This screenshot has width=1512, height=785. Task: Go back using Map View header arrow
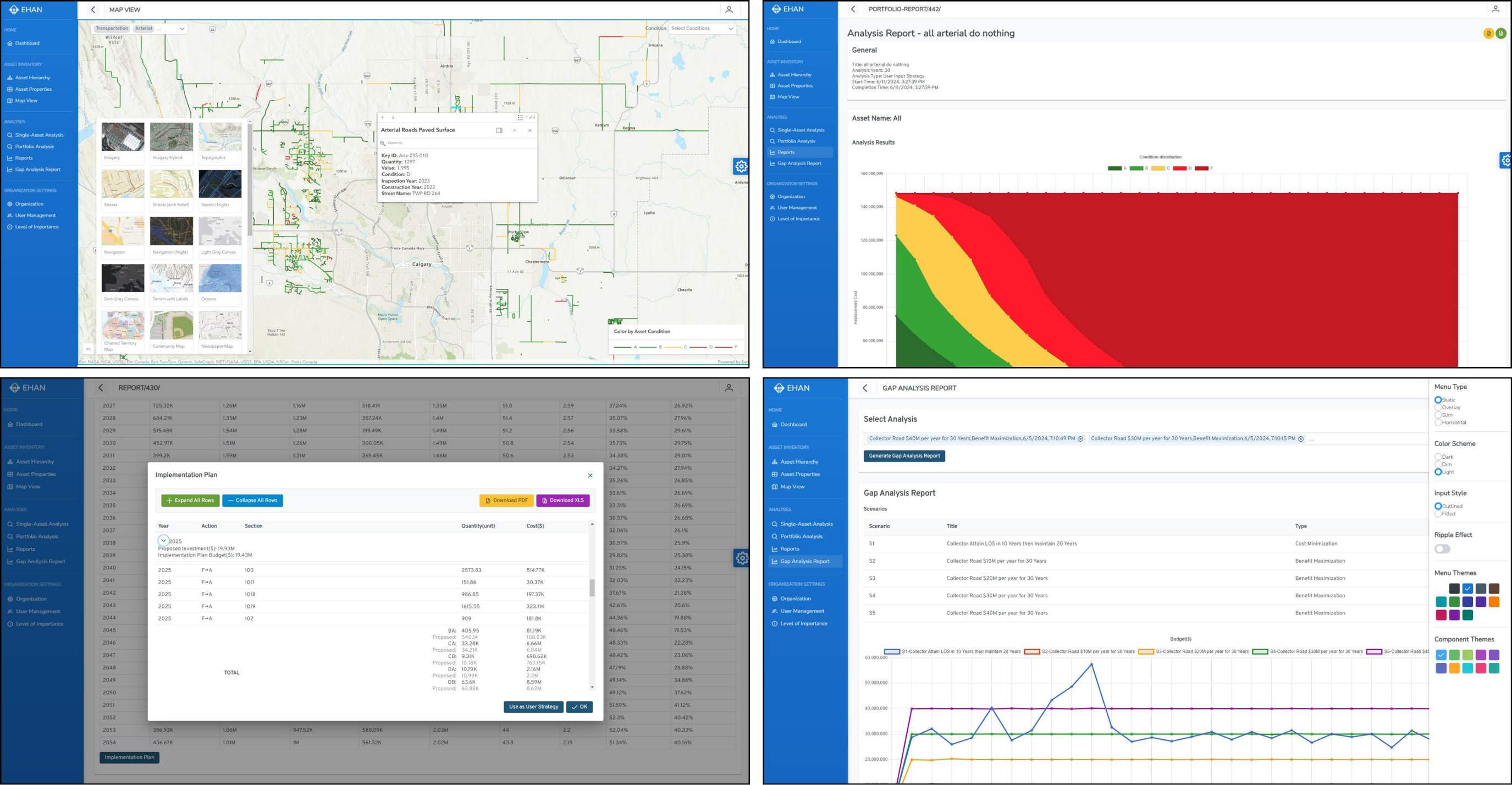click(93, 9)
